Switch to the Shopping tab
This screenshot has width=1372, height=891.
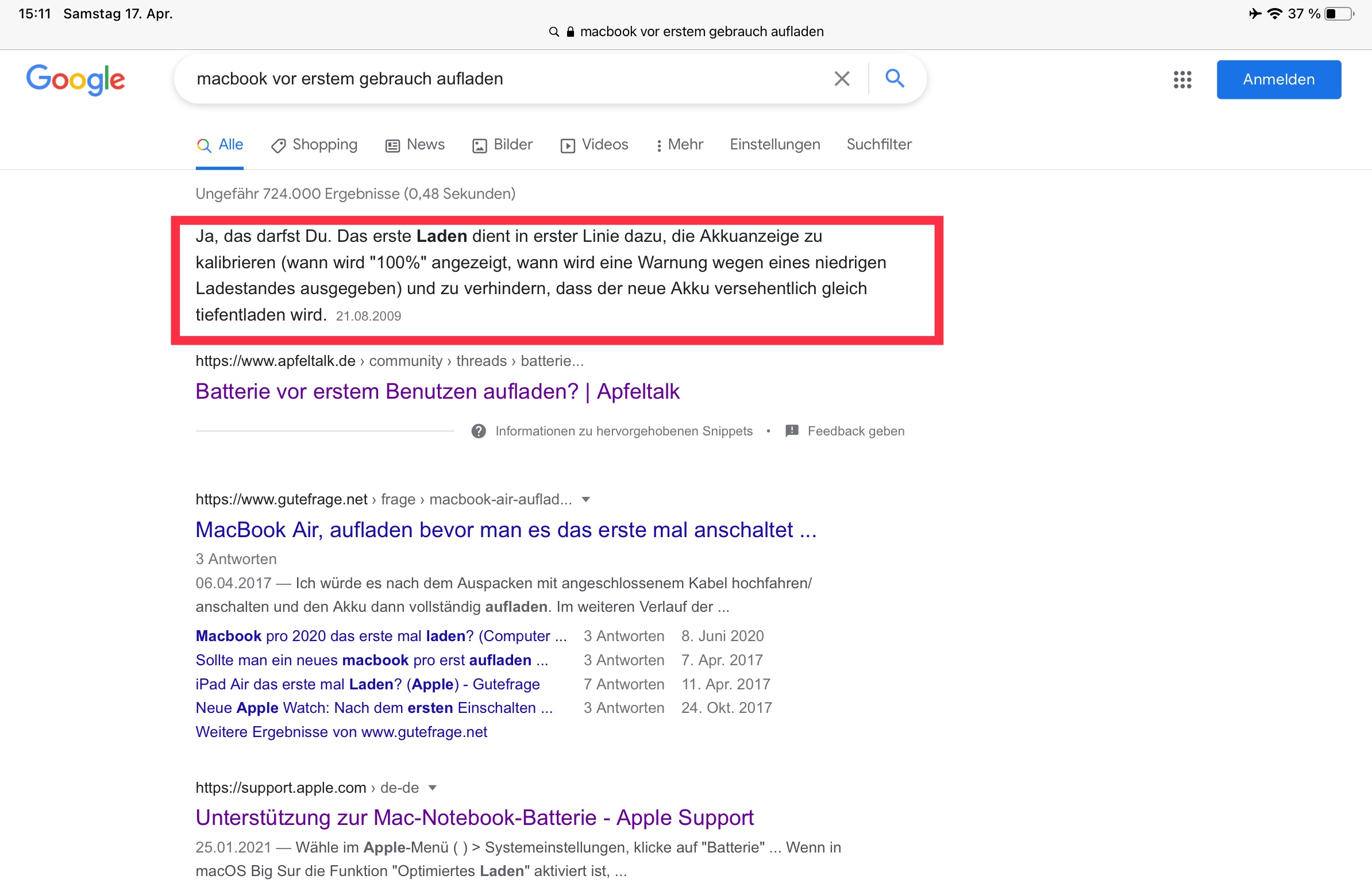[x=314, y=145]
